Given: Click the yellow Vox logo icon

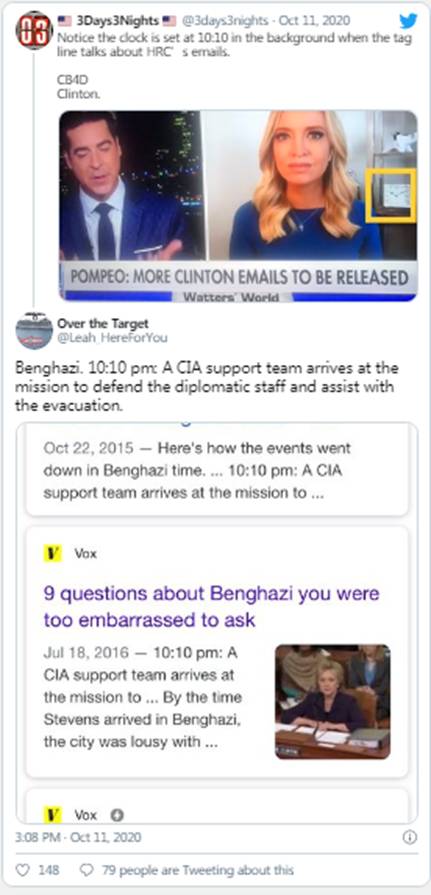Looking at the screenshot, I should (53, 554).
